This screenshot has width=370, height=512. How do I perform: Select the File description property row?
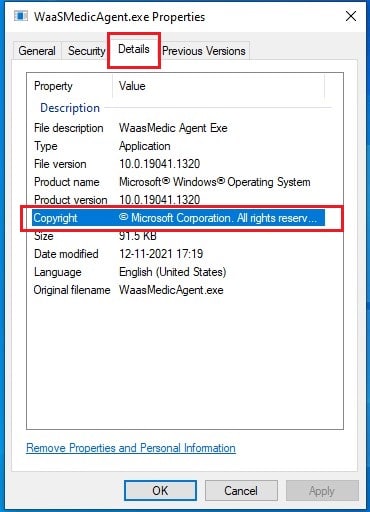point(178,128)
